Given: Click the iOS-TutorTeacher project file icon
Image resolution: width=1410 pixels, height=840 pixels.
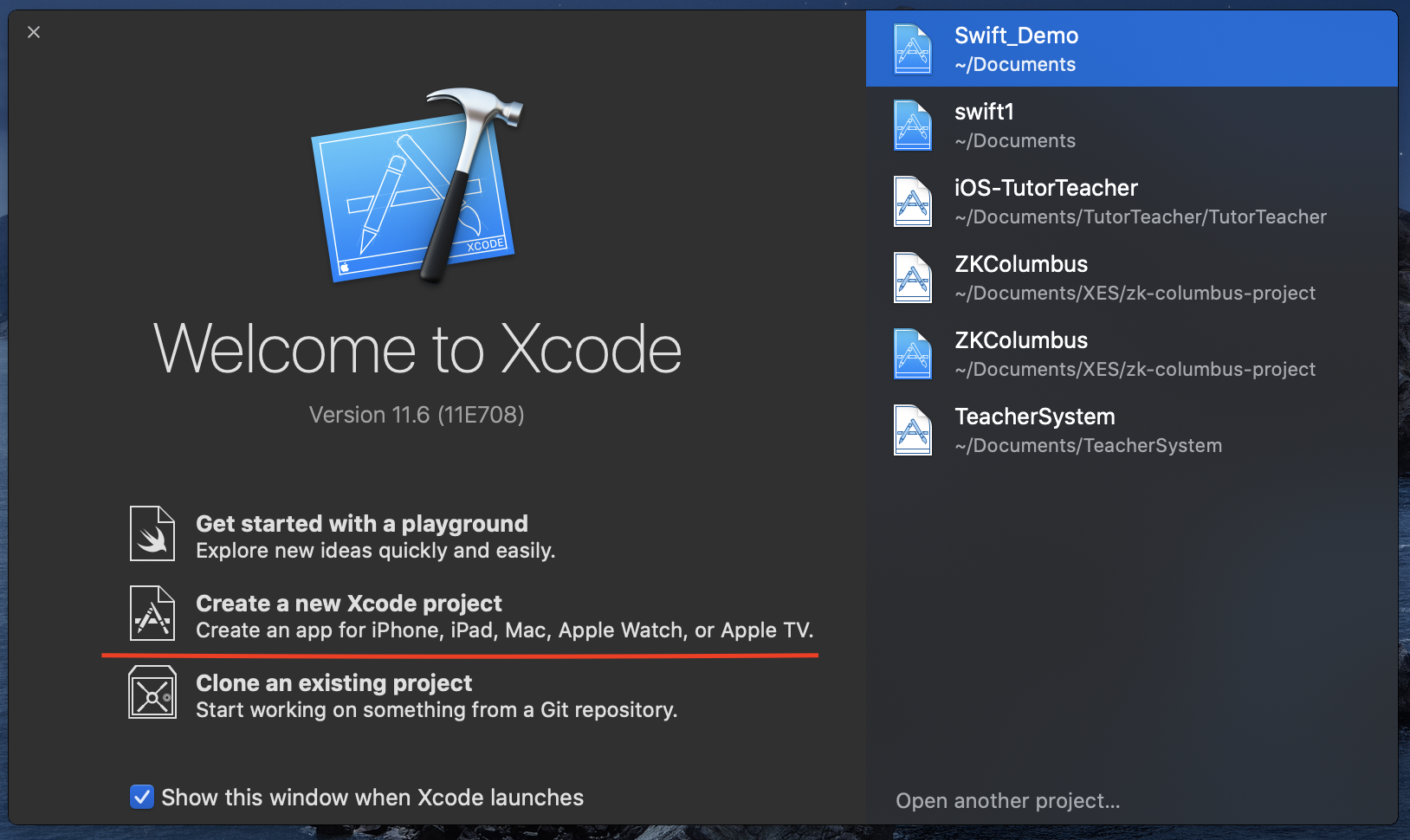Looking at the screenshot, I should click(913, 202).
